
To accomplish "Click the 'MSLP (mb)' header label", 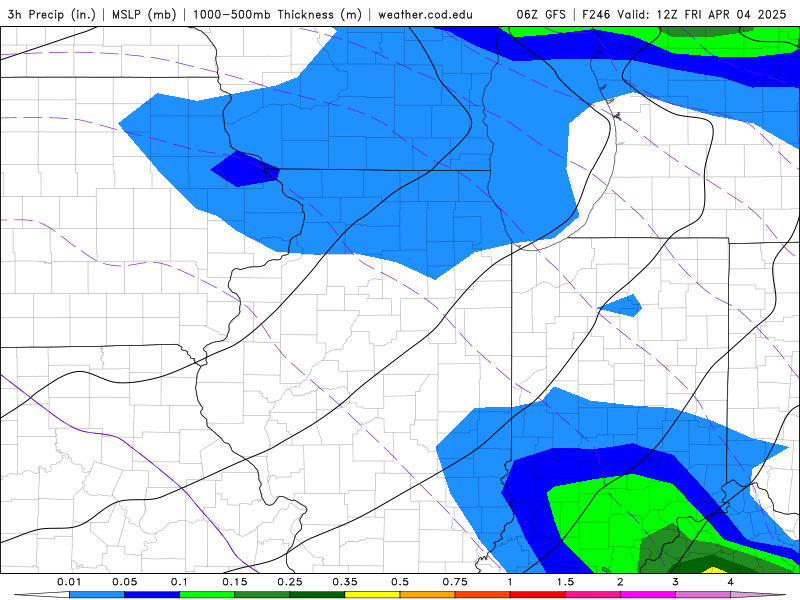I will 144,14.
